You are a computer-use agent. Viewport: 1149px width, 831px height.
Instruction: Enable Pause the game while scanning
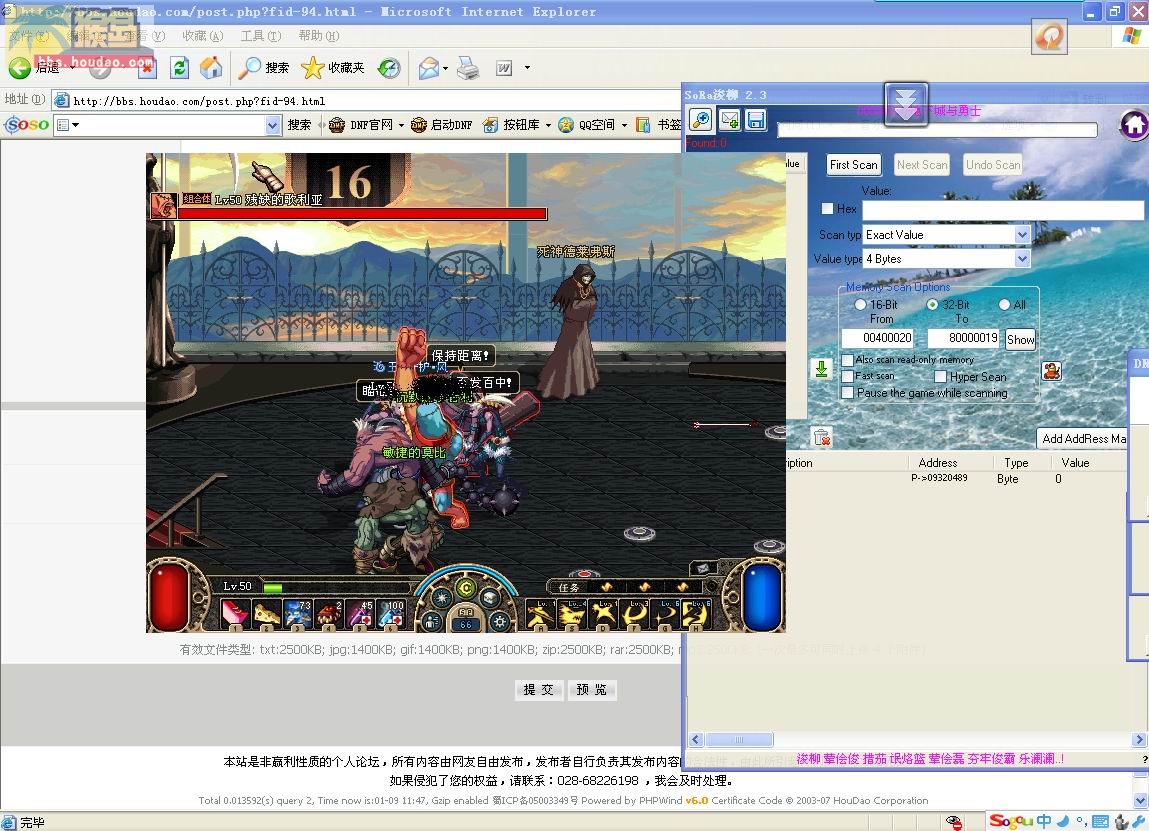tap(848, 393)
